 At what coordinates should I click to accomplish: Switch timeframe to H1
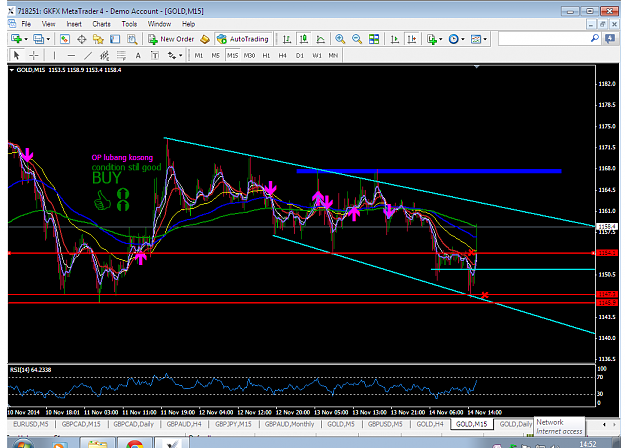[x=266, y=55]
